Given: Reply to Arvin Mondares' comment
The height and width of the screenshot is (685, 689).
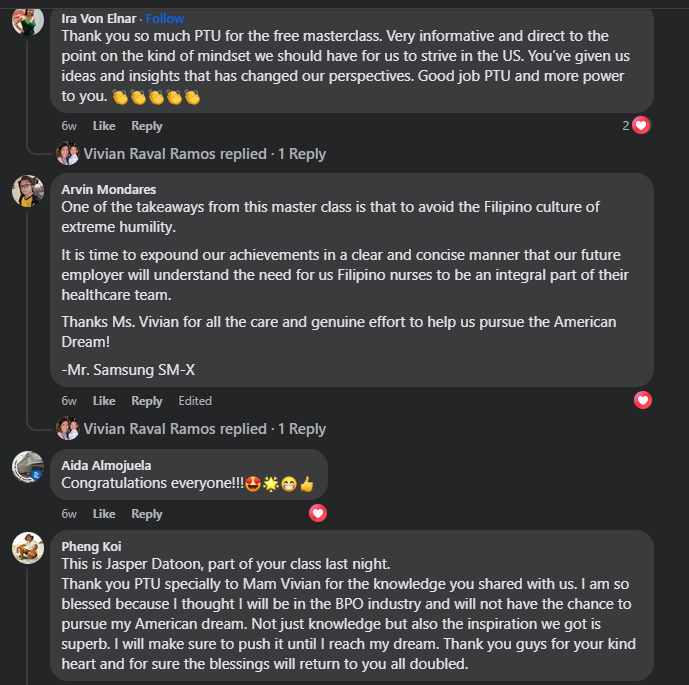Looking at the screenshot, I should (147, 401).
